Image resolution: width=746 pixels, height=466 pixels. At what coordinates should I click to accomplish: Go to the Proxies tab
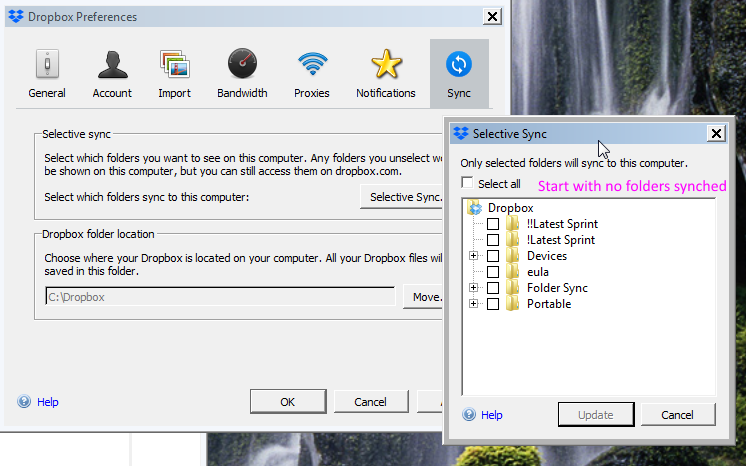point(312,74)
